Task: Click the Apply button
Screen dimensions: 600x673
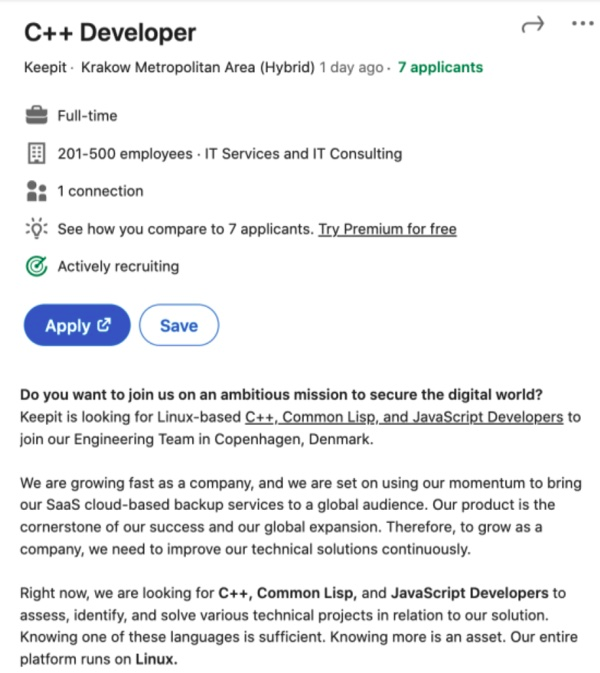Action: click(x=77, y=325)
